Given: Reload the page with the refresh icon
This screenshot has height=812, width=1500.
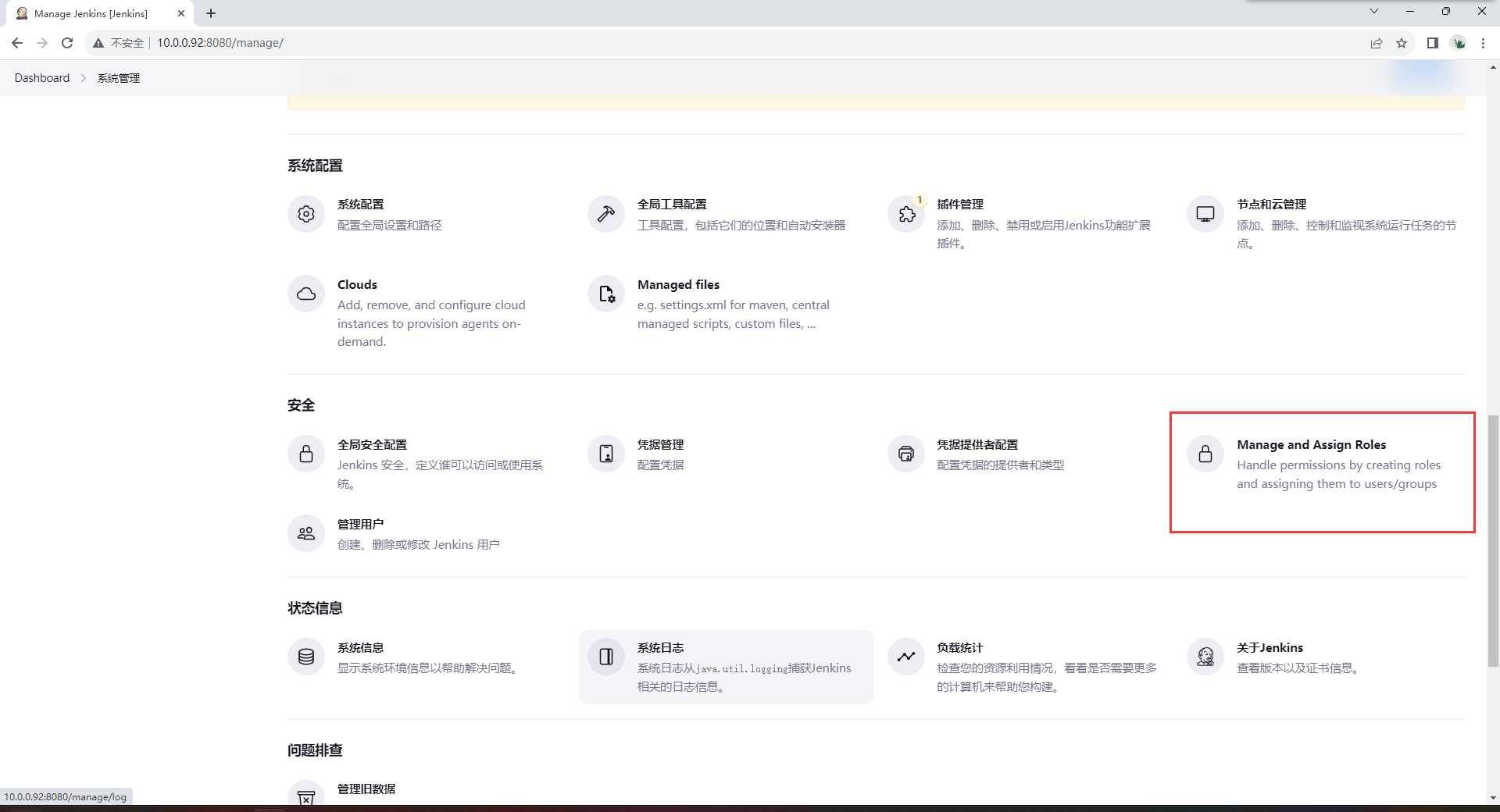Looking at the screenshot, I should (67, 43).
